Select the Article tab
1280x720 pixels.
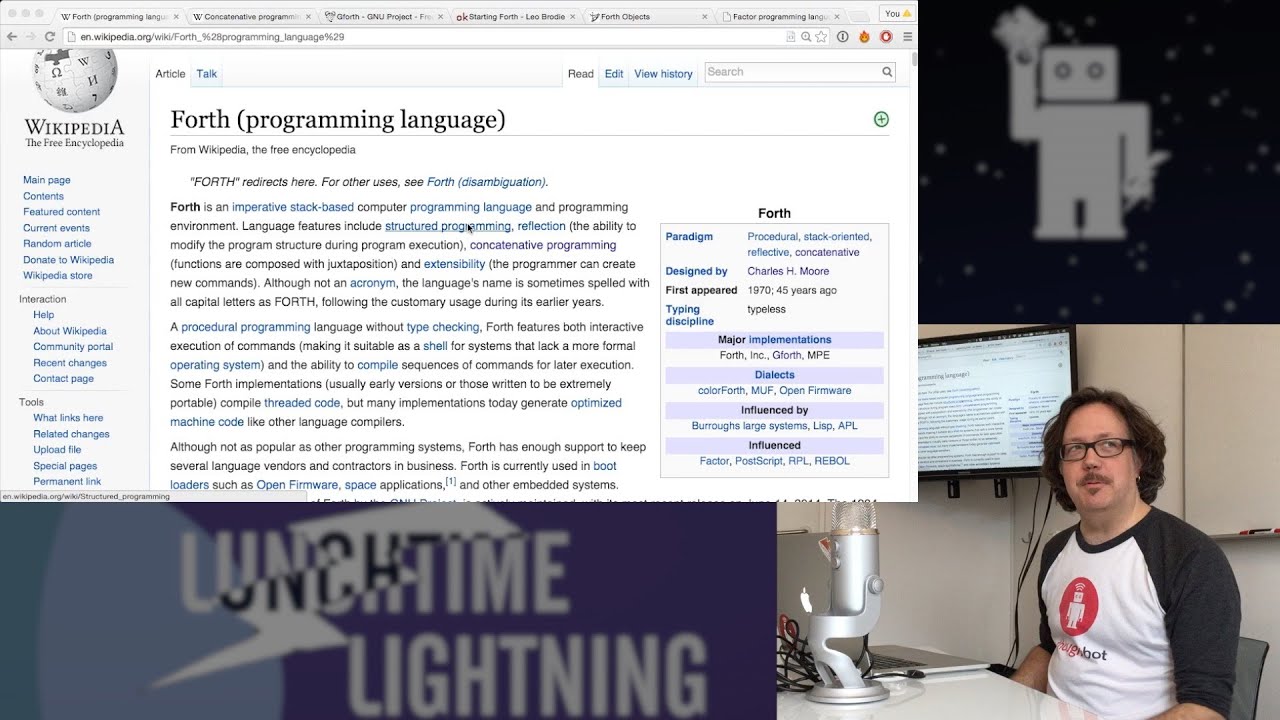click(x=170, y=73)
